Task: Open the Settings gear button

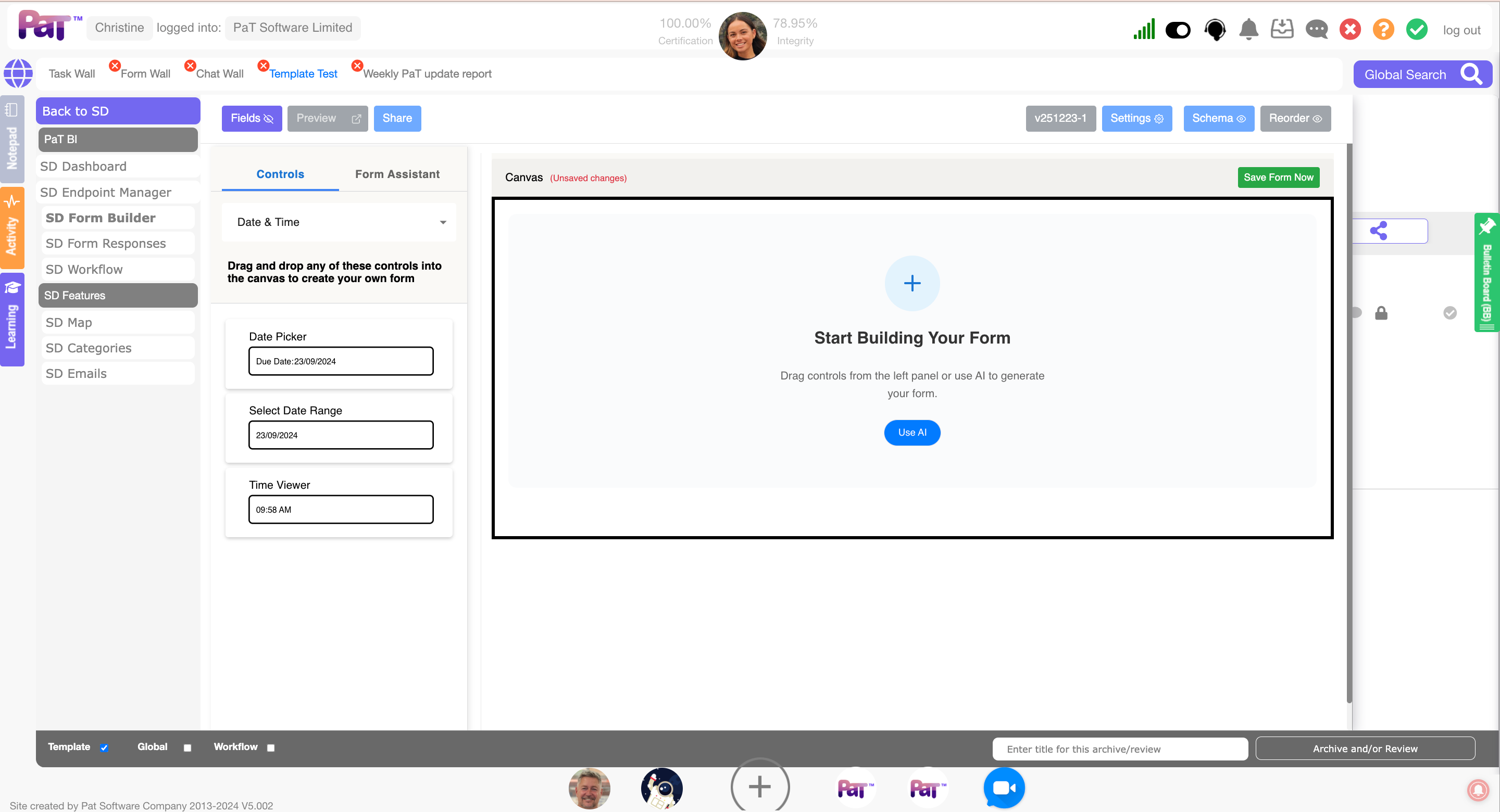Action: [1136, 118]
